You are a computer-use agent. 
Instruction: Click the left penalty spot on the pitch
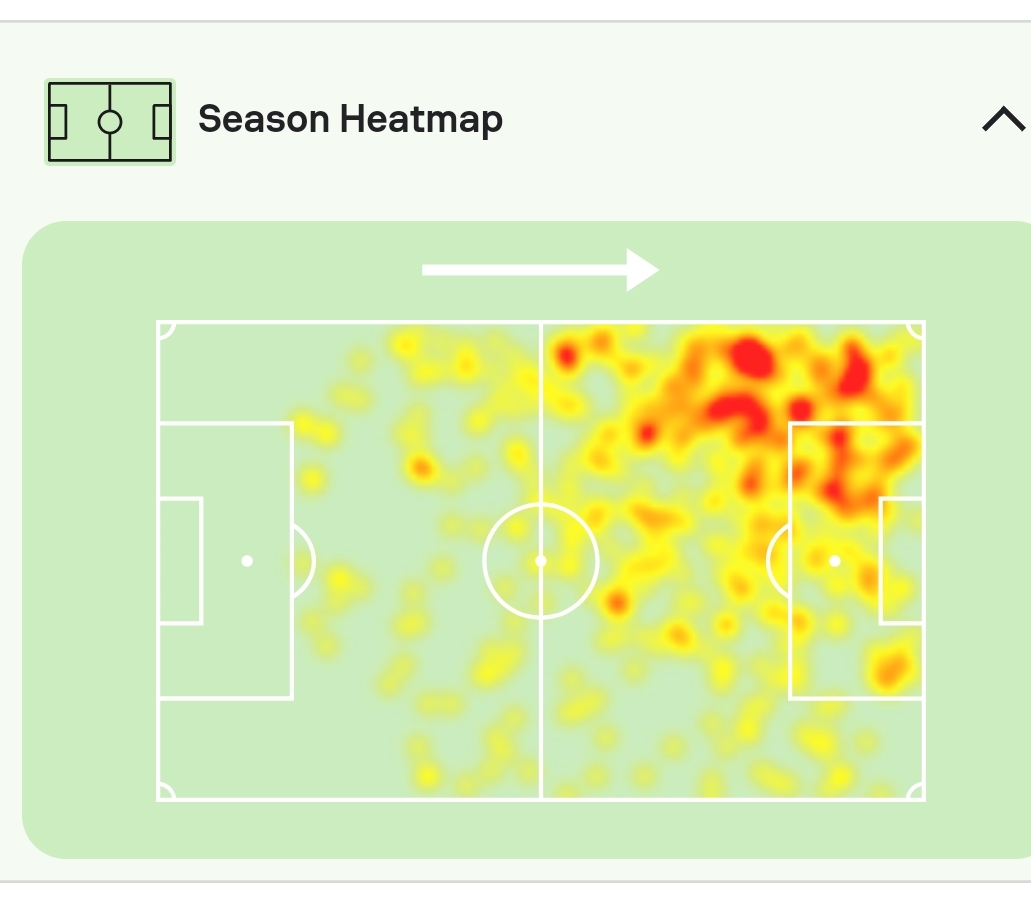point(247,561)
